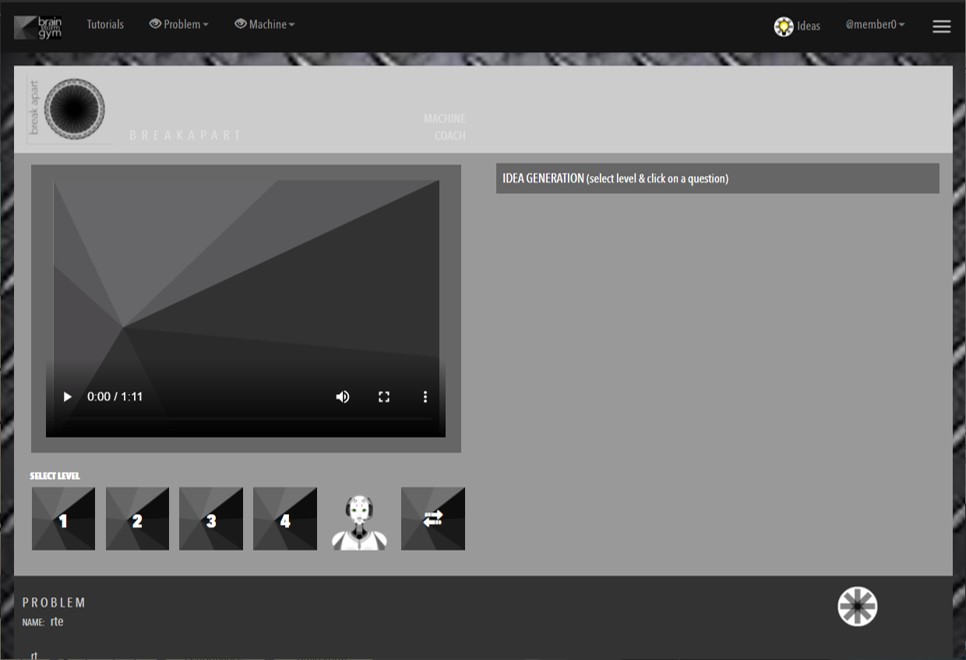This screenshot has height=660, width=966.
Task: Click the video time '0:00 / 1:11'
Action: point(115,397)
